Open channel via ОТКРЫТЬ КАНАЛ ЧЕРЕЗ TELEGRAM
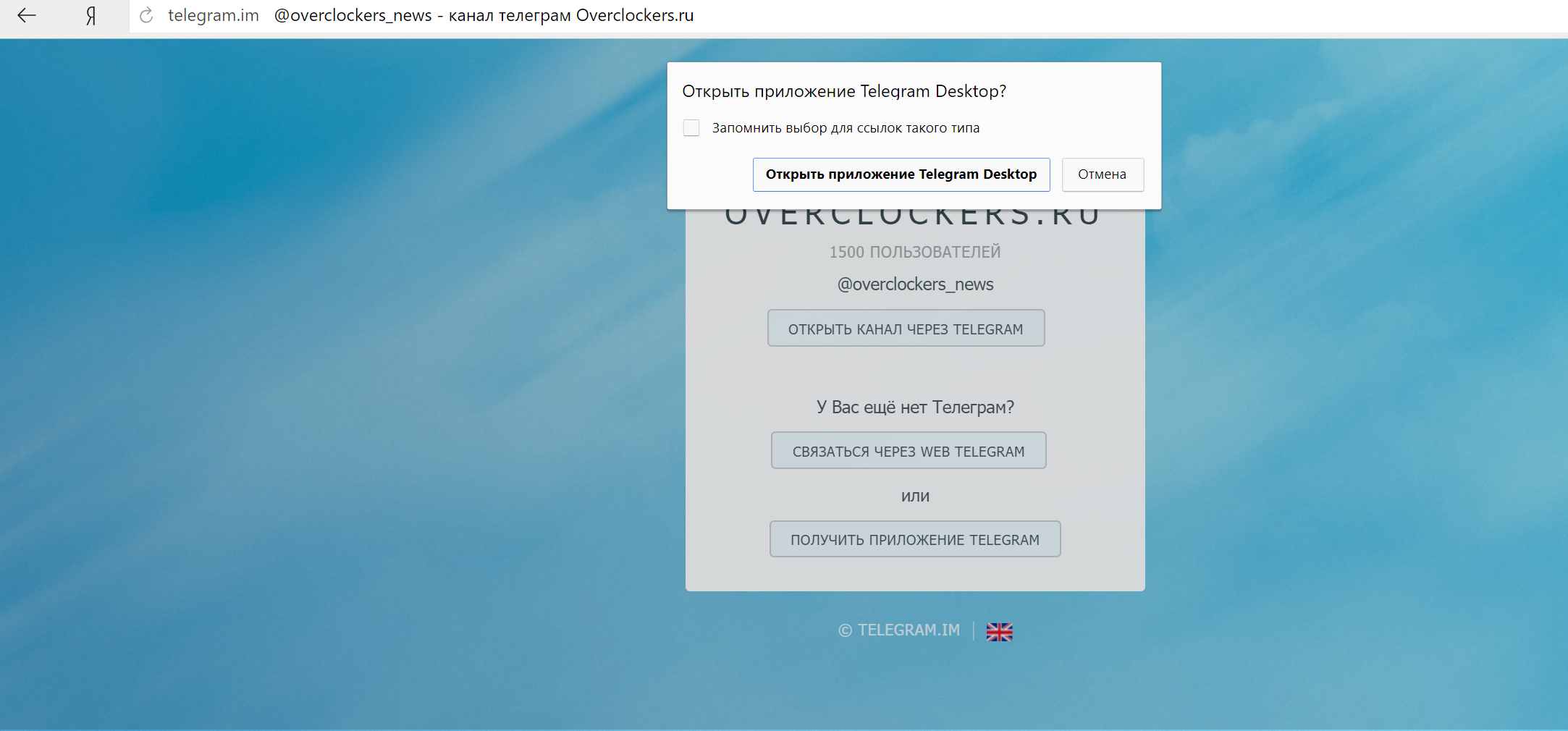This screenshot has width=1568, height=731. (906, 329)
